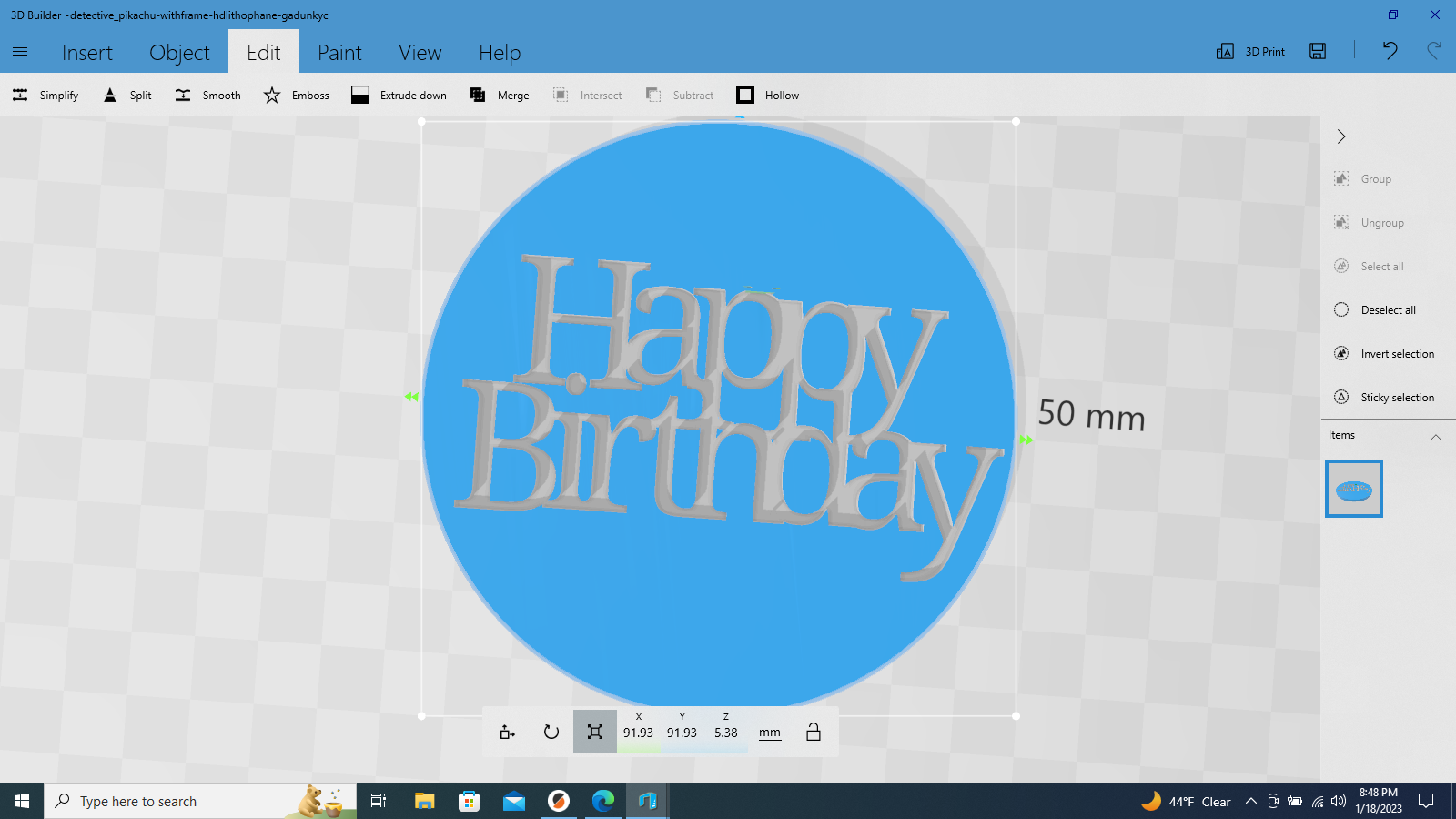Click Extrude down
1456x819 pixels.
click(x=399, y=96)
